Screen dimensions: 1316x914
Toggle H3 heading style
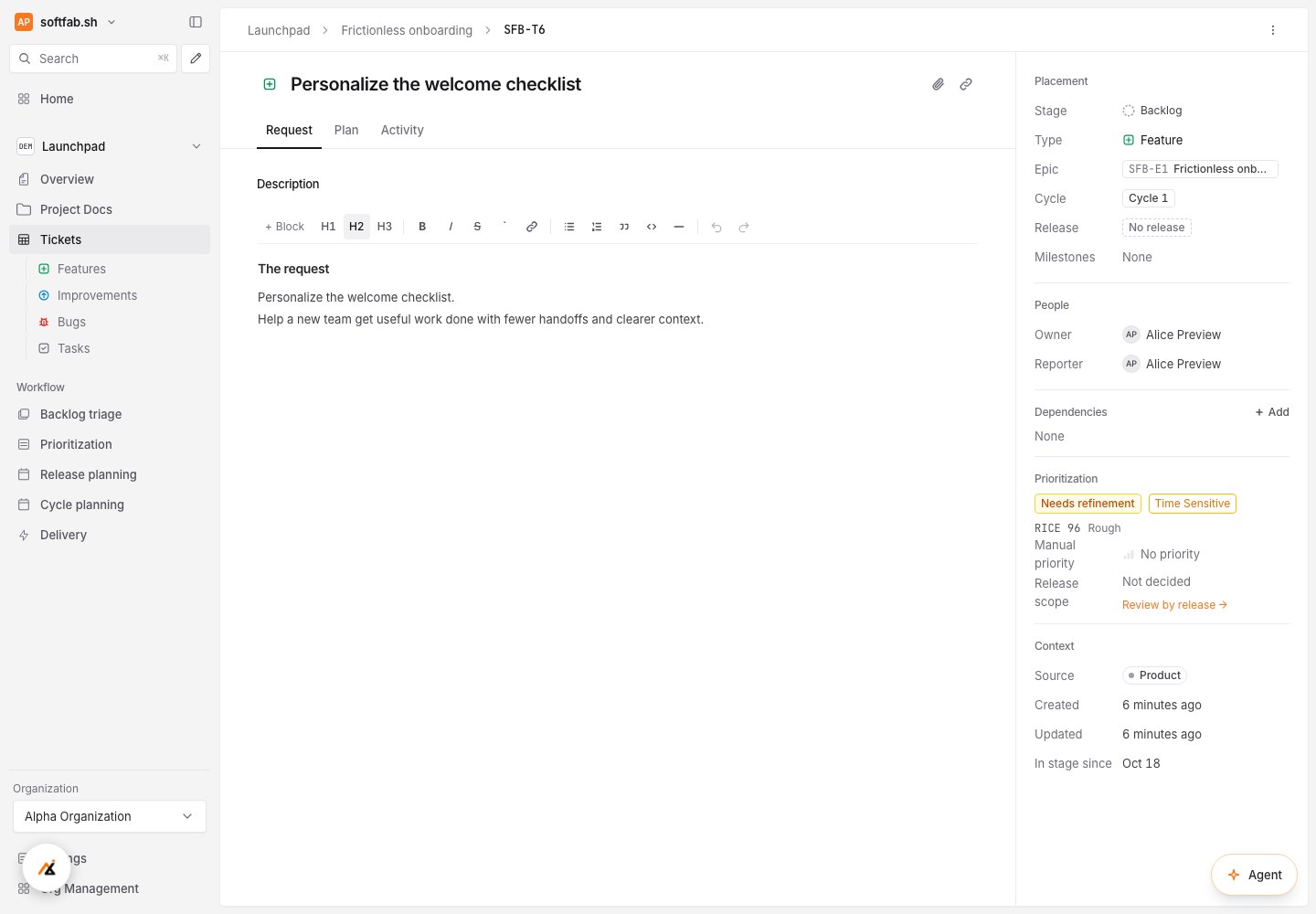pyautogui.click(x=385, y=227)
